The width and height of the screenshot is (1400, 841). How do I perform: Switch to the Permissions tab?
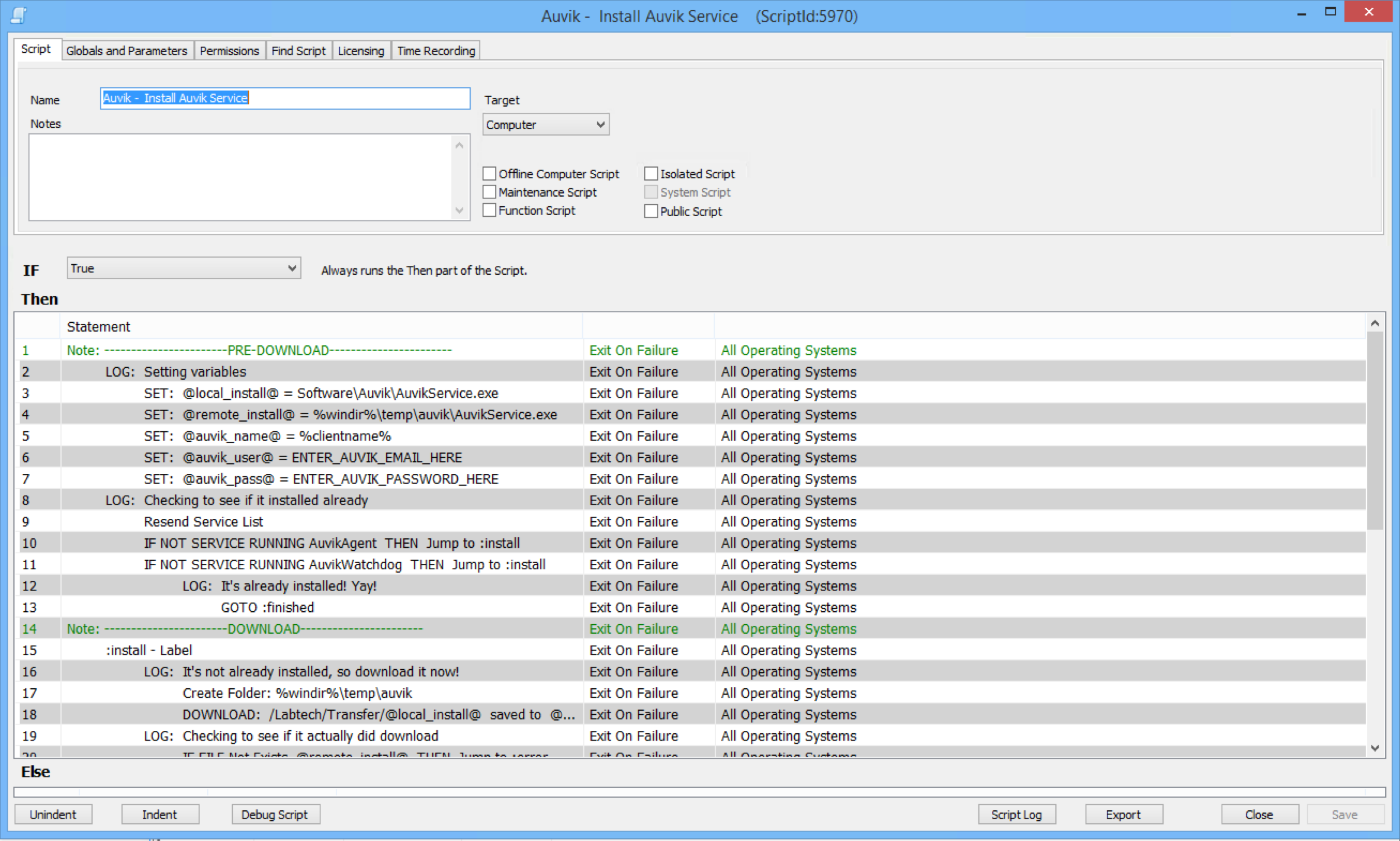click(x=229, y=51)
